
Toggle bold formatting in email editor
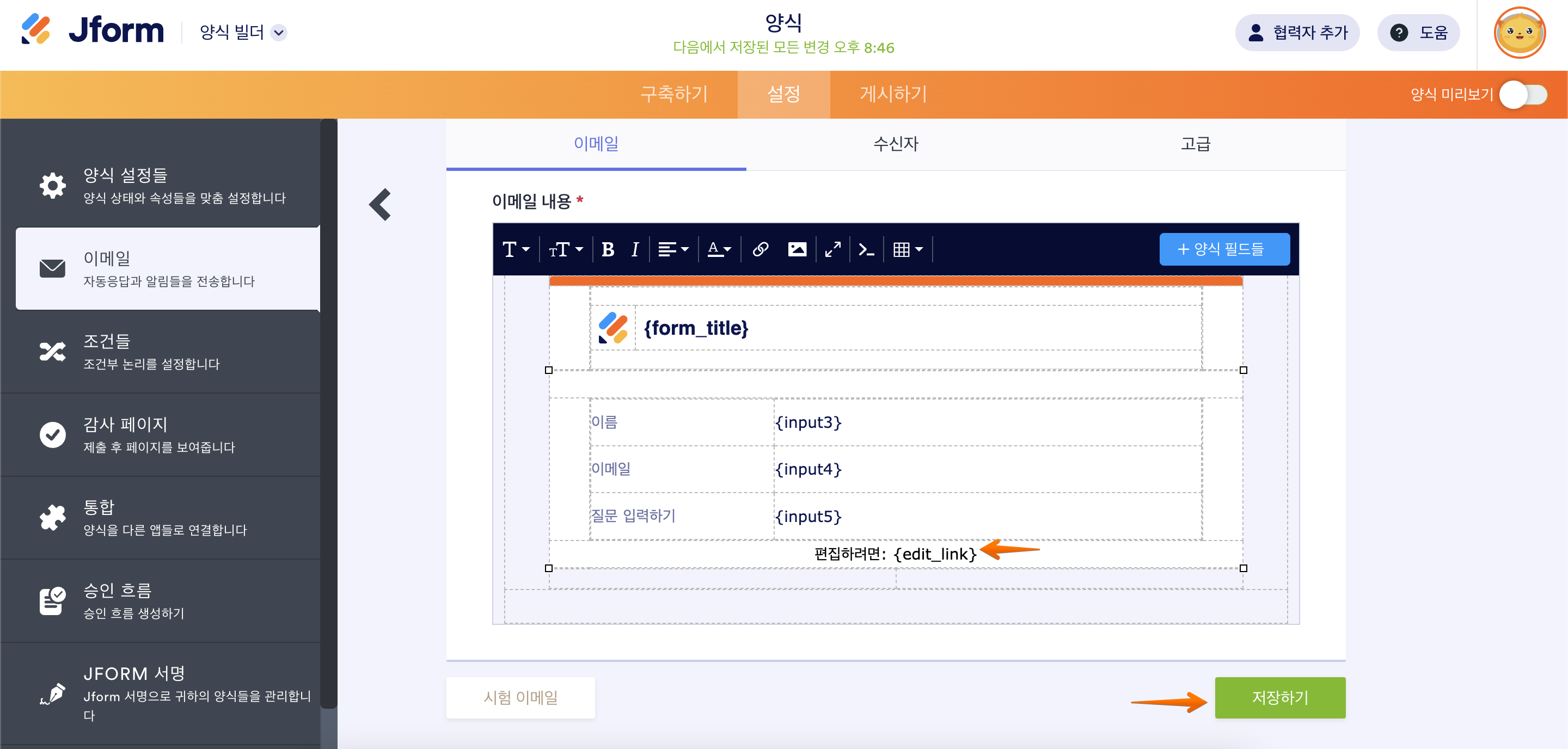pyautogui.click(x=607, y=249)
